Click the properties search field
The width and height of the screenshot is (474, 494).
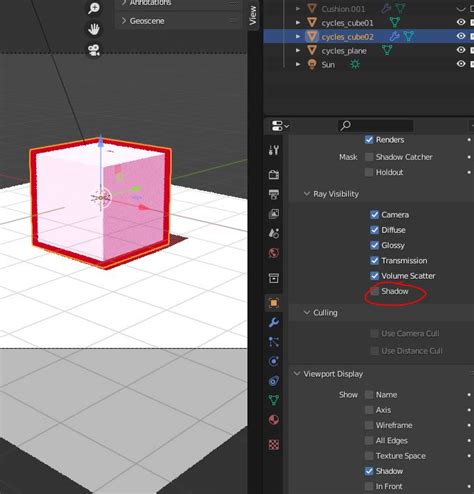376,126
